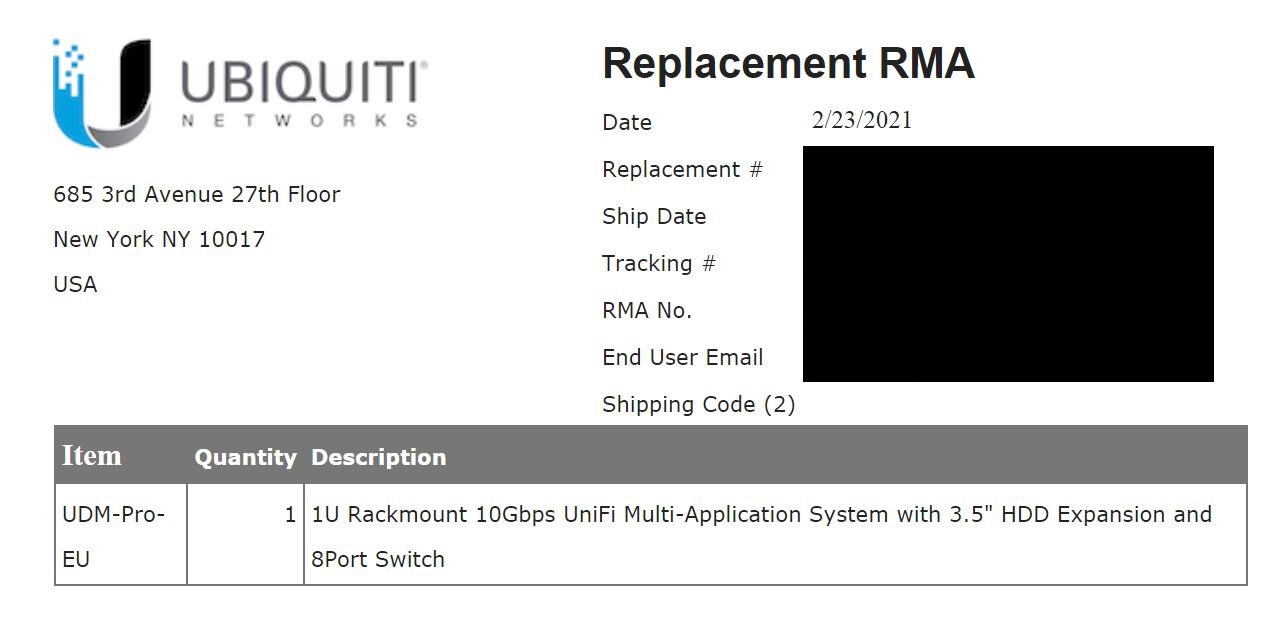1280x620 pixels.
Task: Click the Ubiquiti U logo icon
Action: point(103,92)
